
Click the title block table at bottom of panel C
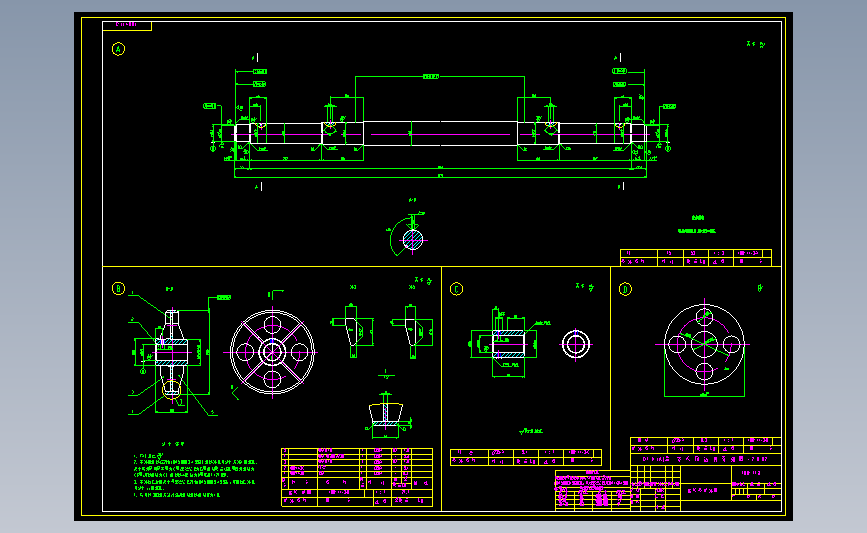pos(526,457)
